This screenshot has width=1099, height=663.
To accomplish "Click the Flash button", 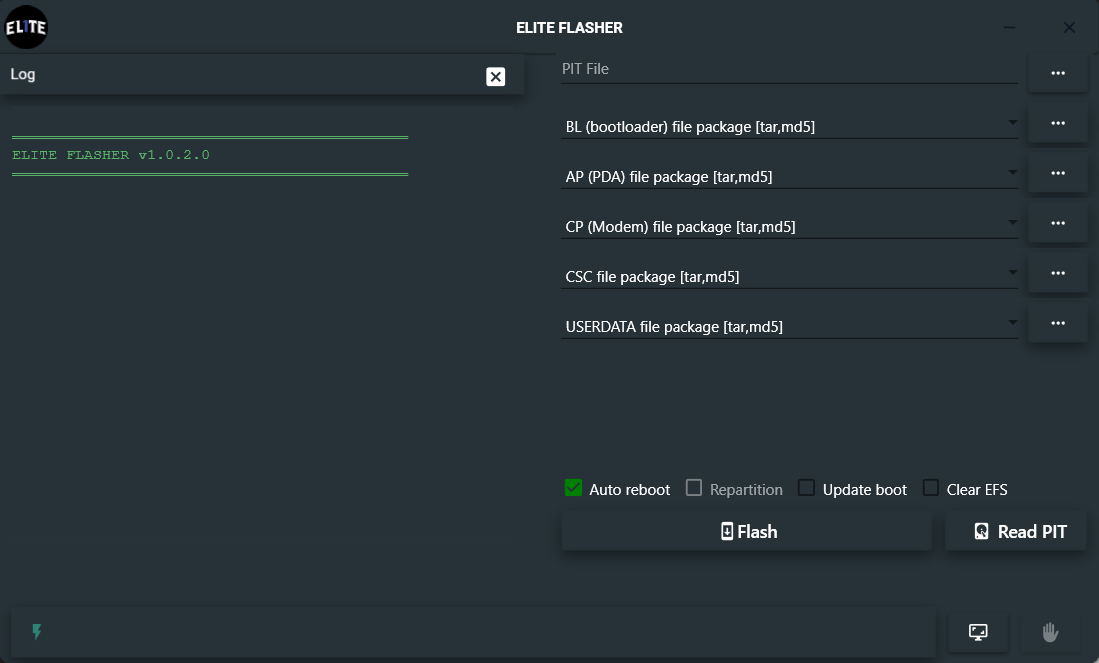I will coord(746,532).
